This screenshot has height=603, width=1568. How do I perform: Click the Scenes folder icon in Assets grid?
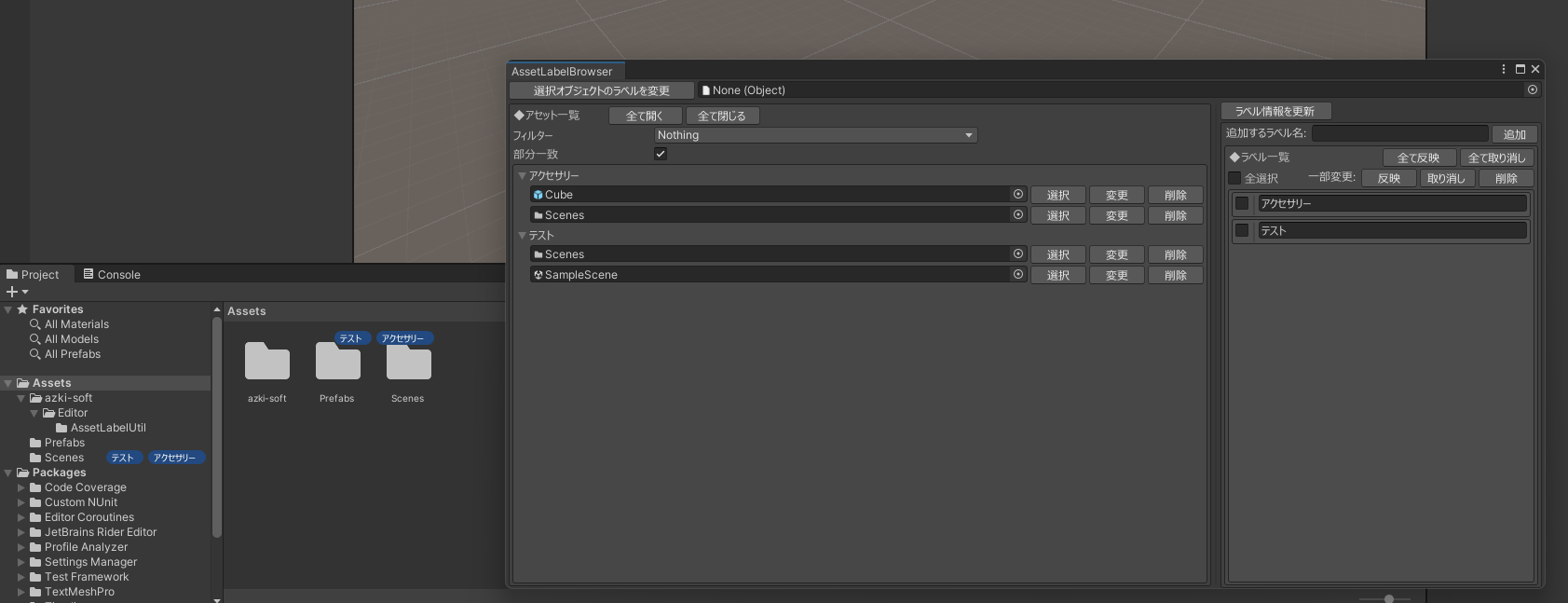408,363
